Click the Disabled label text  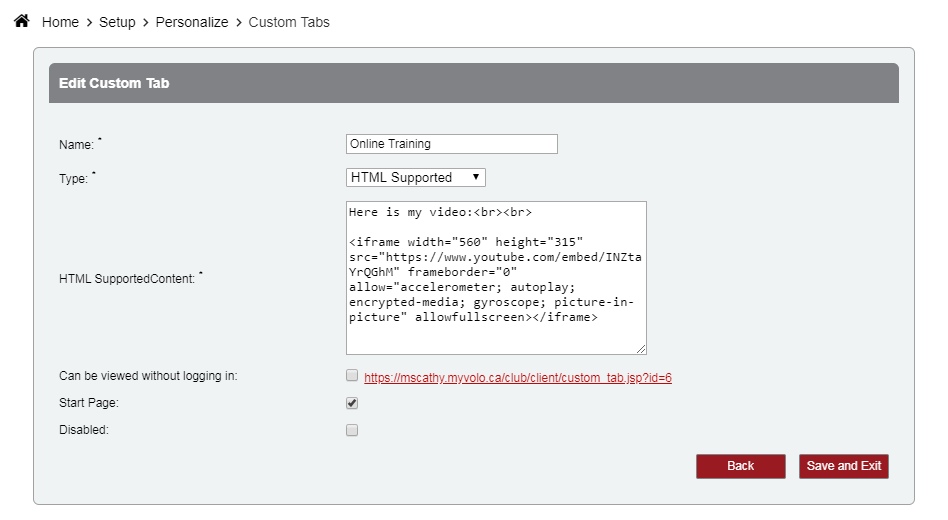coord(83,430)
